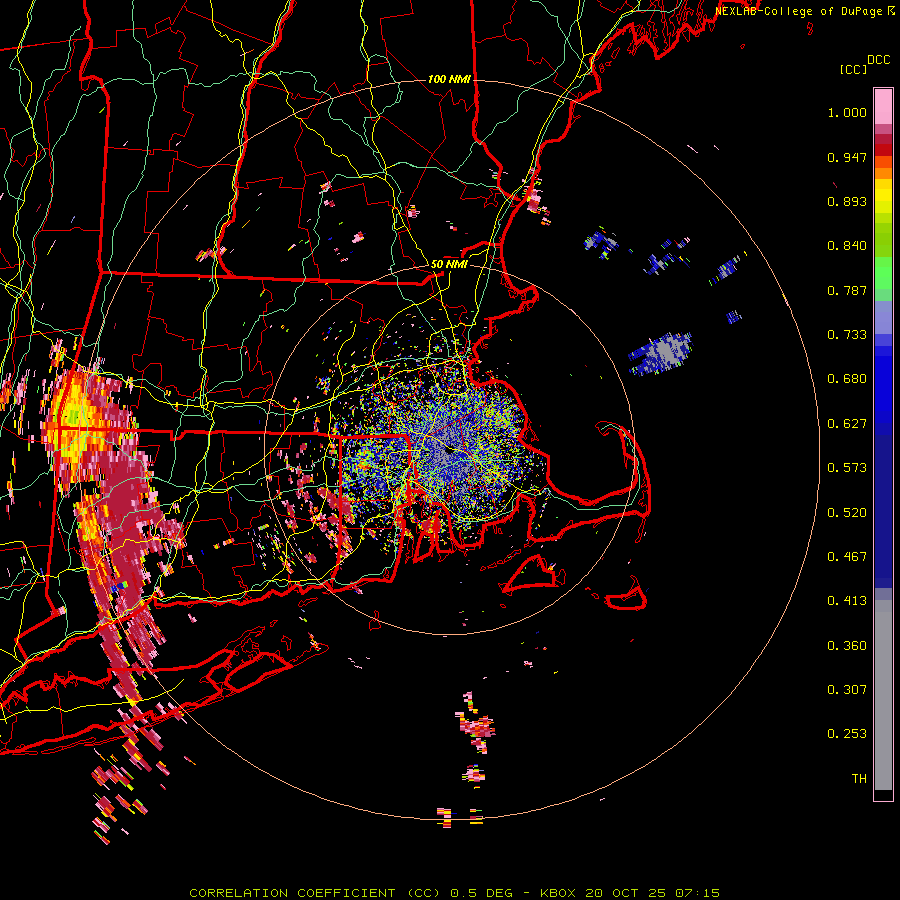Screen dimensions: 900x900
Task: Click the pink echo cluster south of the 50 NMI ring
Action: click(x=476, y=722)
